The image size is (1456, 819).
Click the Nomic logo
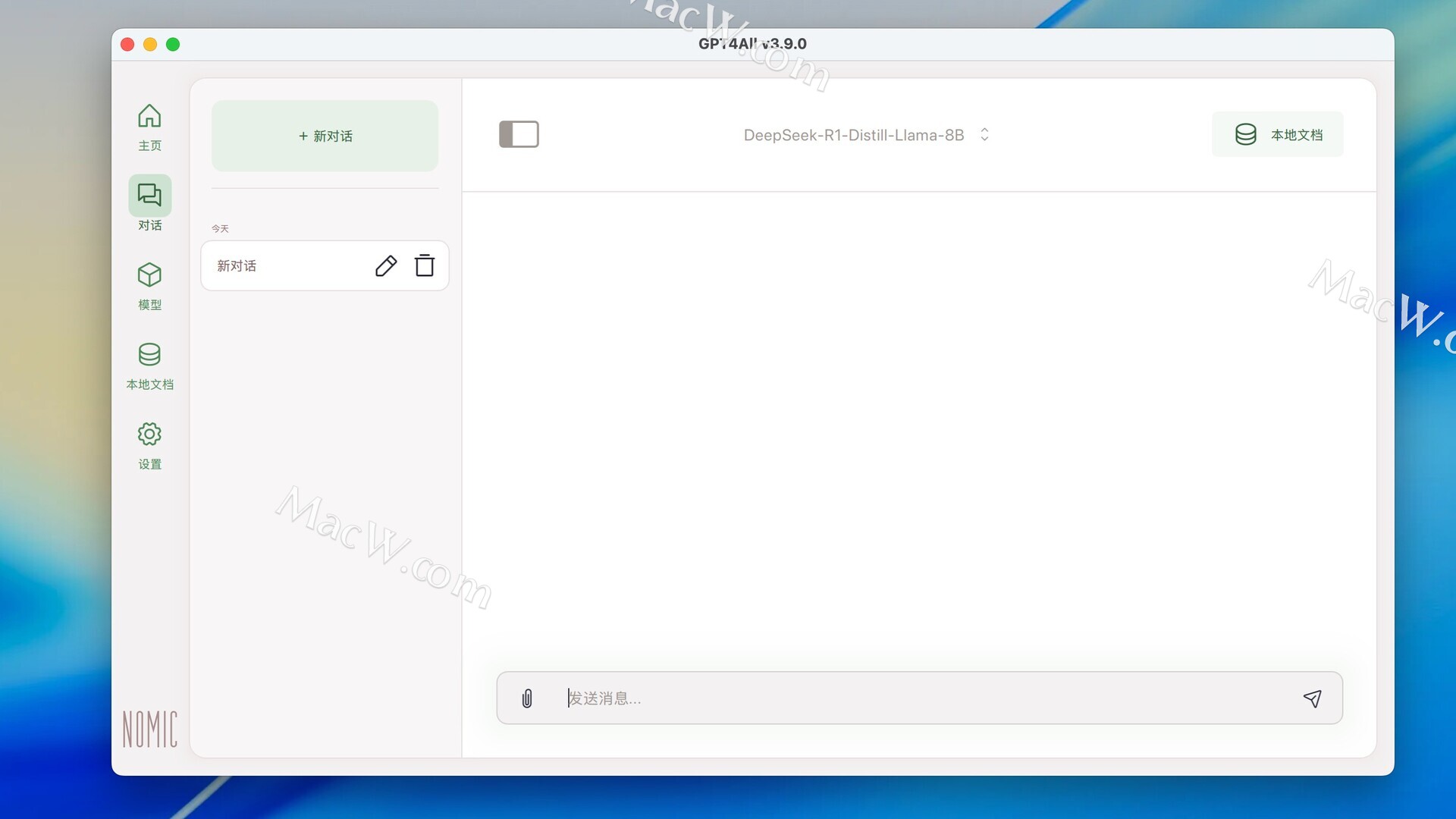coord(150,729)
